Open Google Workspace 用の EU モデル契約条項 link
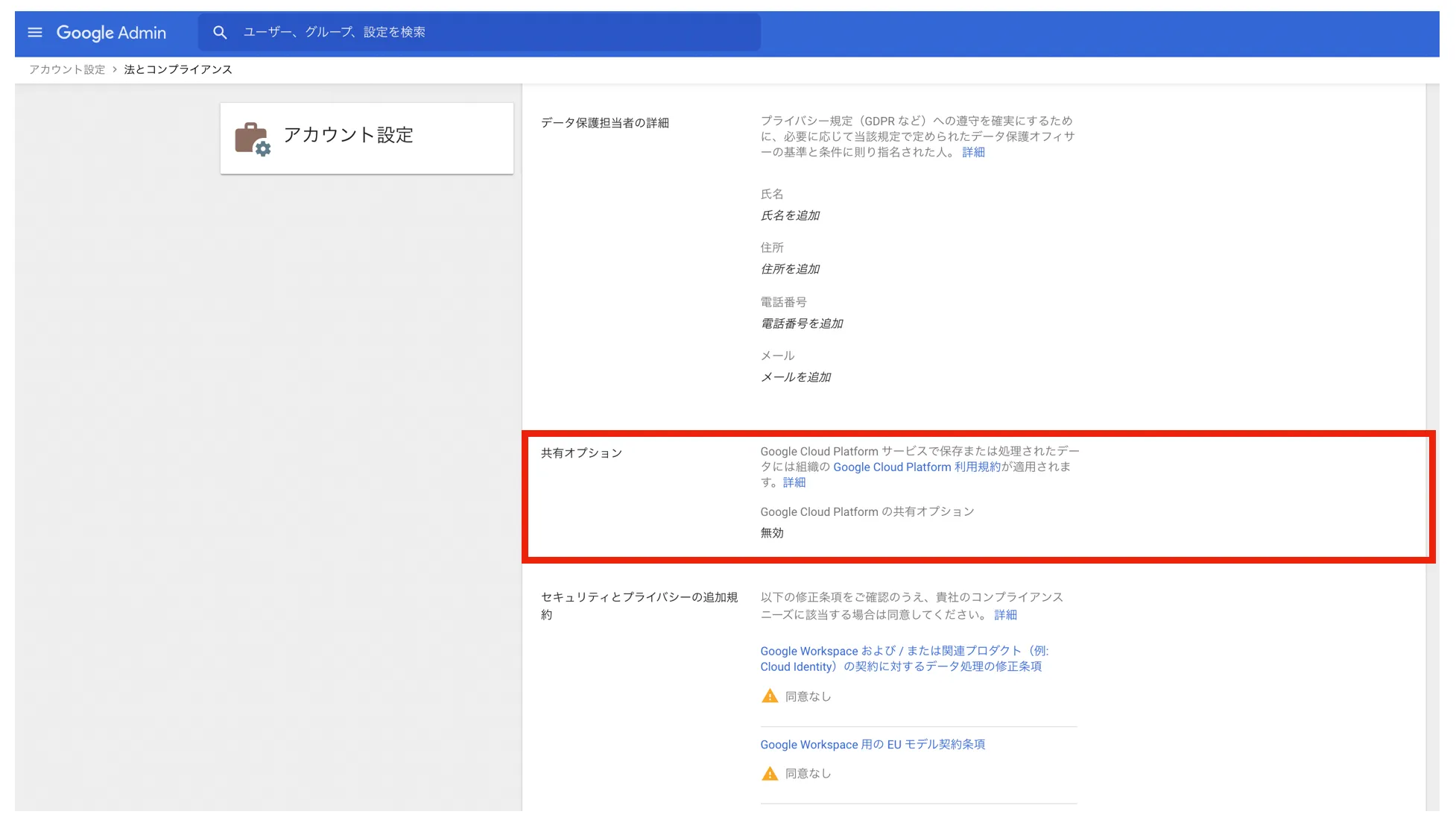This screenshot has height=826, width=1456. coord(873,745)
